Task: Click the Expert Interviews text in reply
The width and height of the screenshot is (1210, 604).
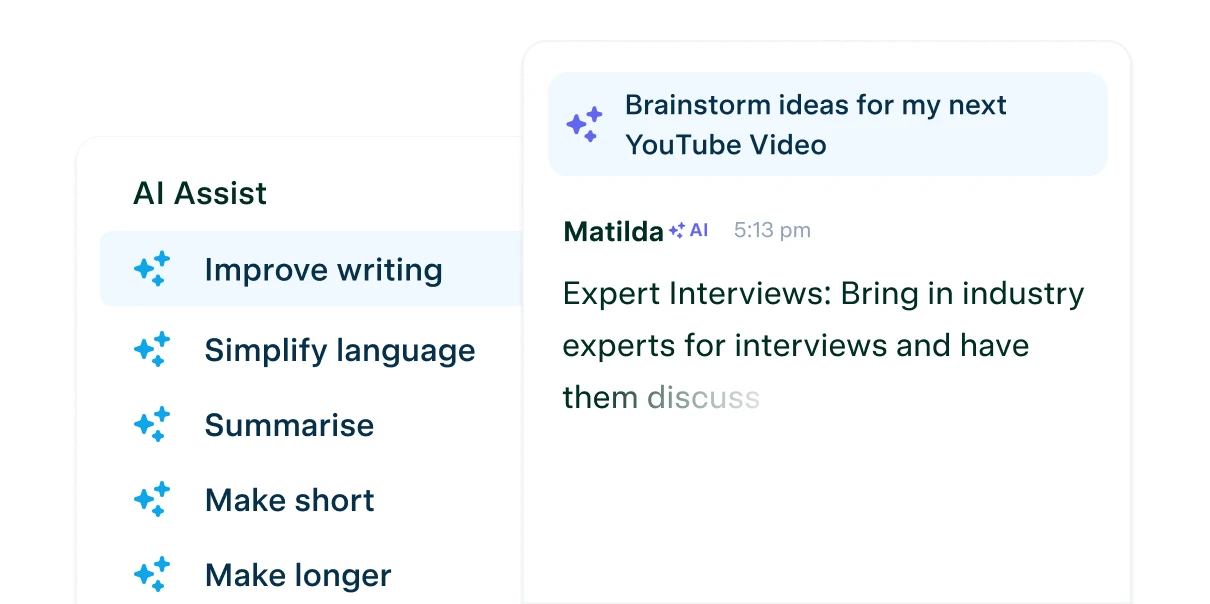Action: click(697, 294)
